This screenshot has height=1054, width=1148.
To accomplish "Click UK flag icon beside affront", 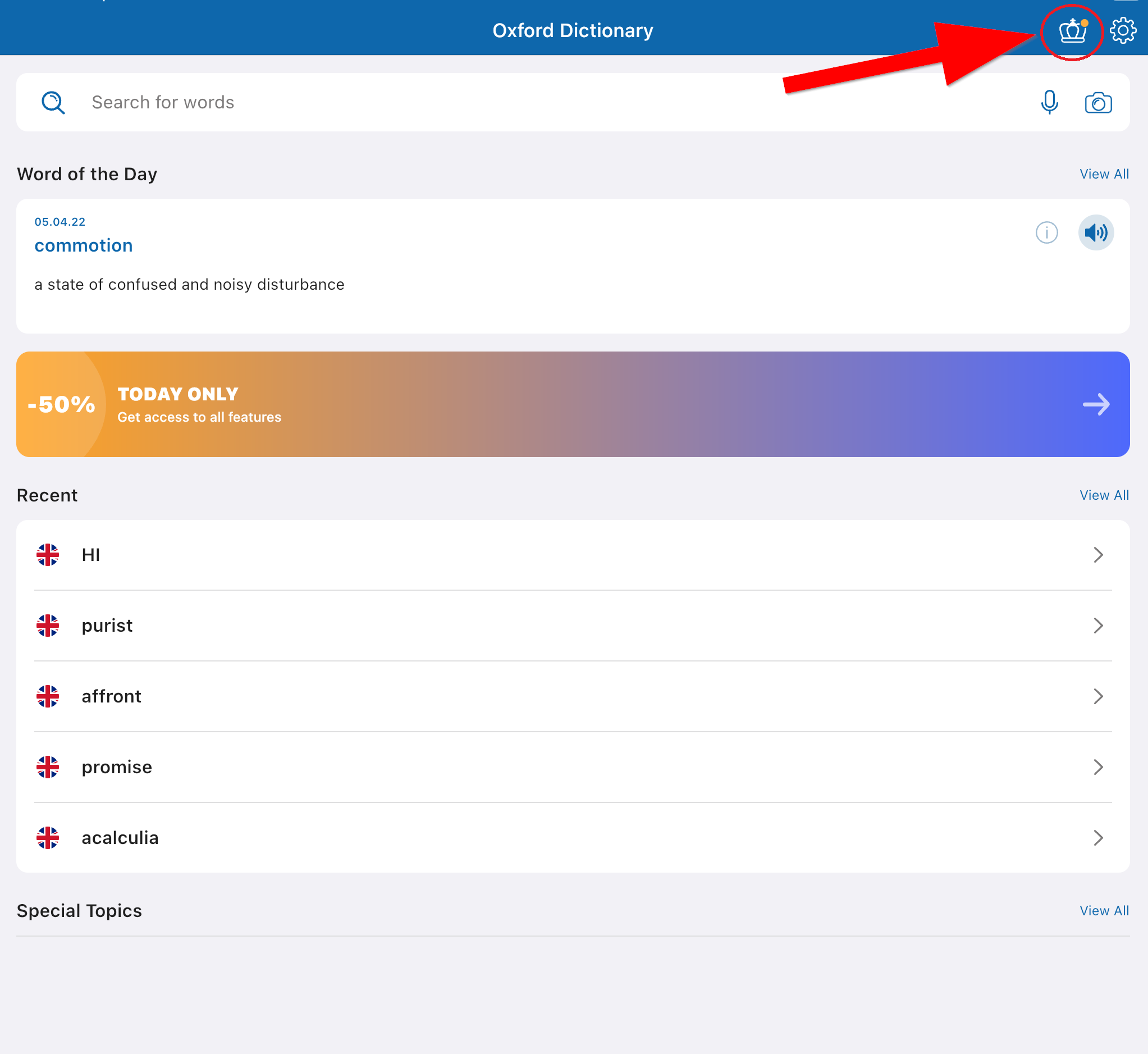I will [x=48, y=696].
